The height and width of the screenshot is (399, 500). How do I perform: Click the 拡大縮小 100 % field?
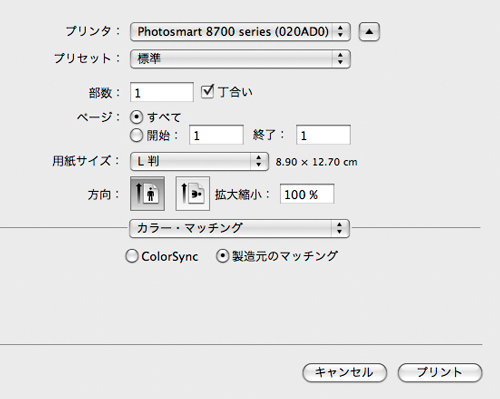coord(307,194)
